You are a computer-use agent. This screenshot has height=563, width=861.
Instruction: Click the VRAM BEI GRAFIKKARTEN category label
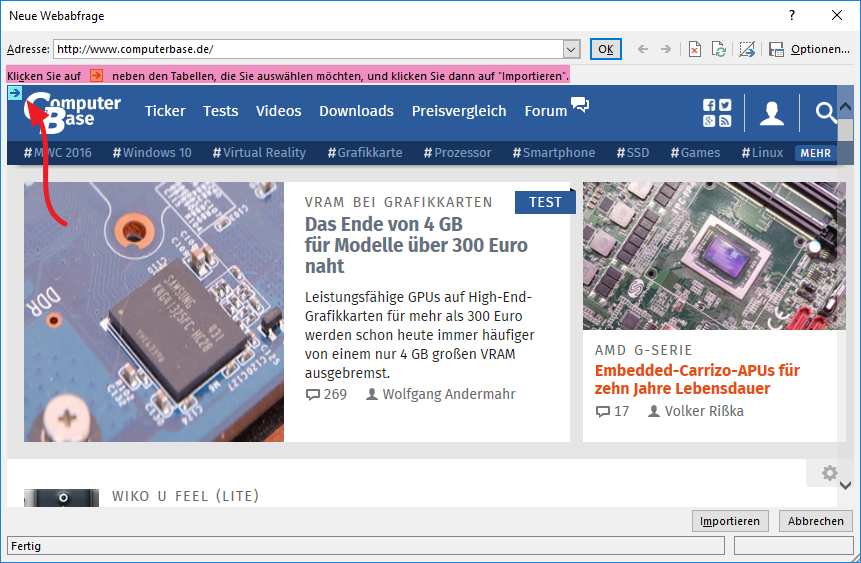pyautogui.click(x=399, y=202)
